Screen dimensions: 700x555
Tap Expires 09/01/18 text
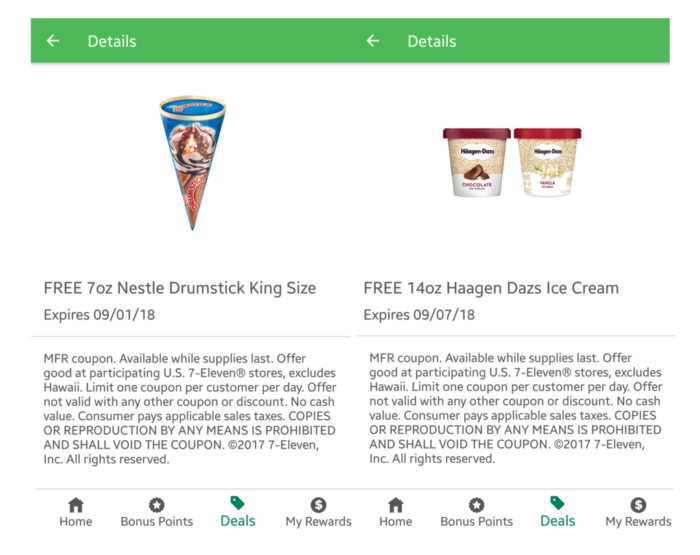click(99, 315)
